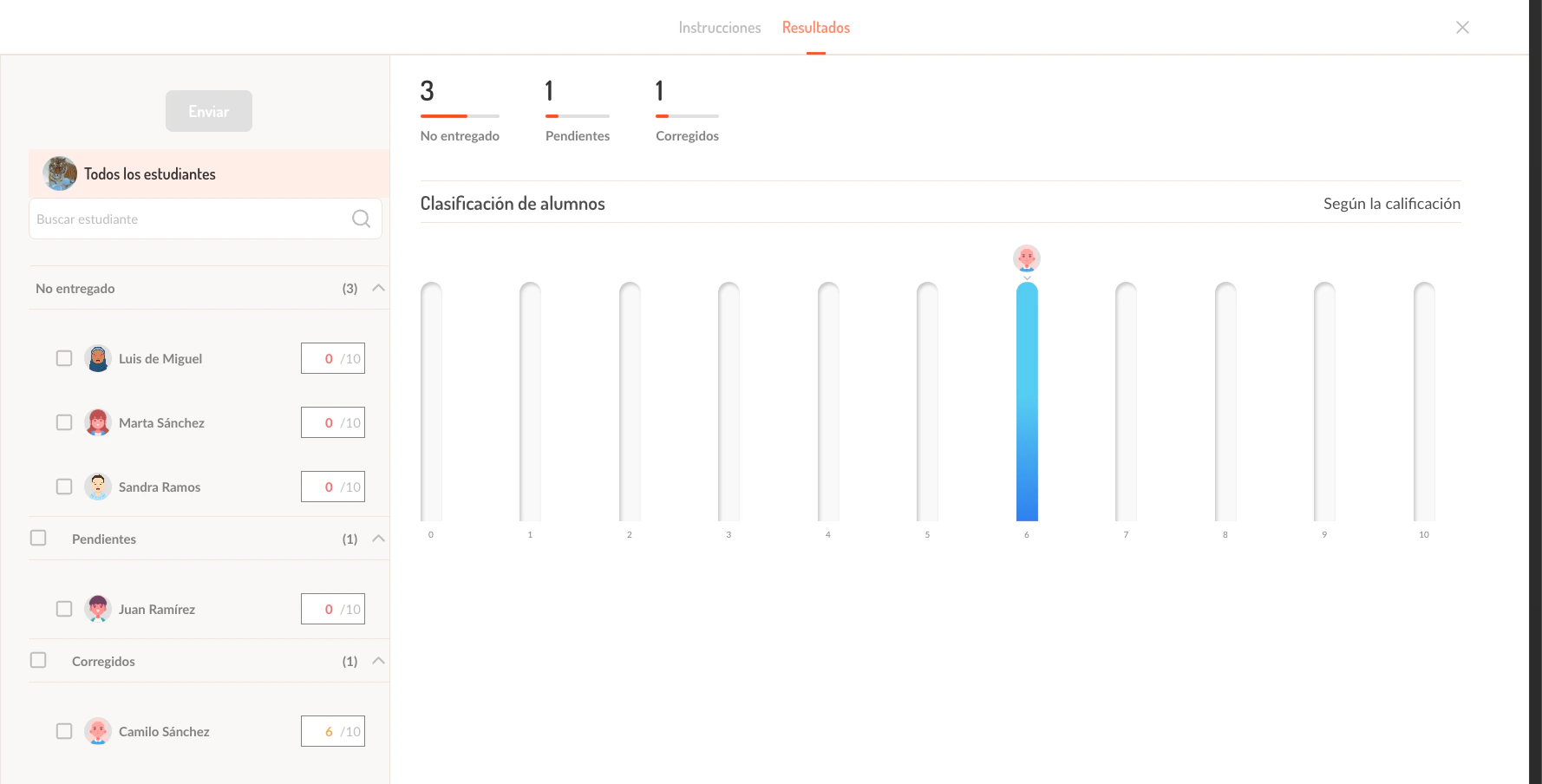This screenshot has height=784, width=1542.
Task: Click the search magnifier icon
Action: (361, 219)
